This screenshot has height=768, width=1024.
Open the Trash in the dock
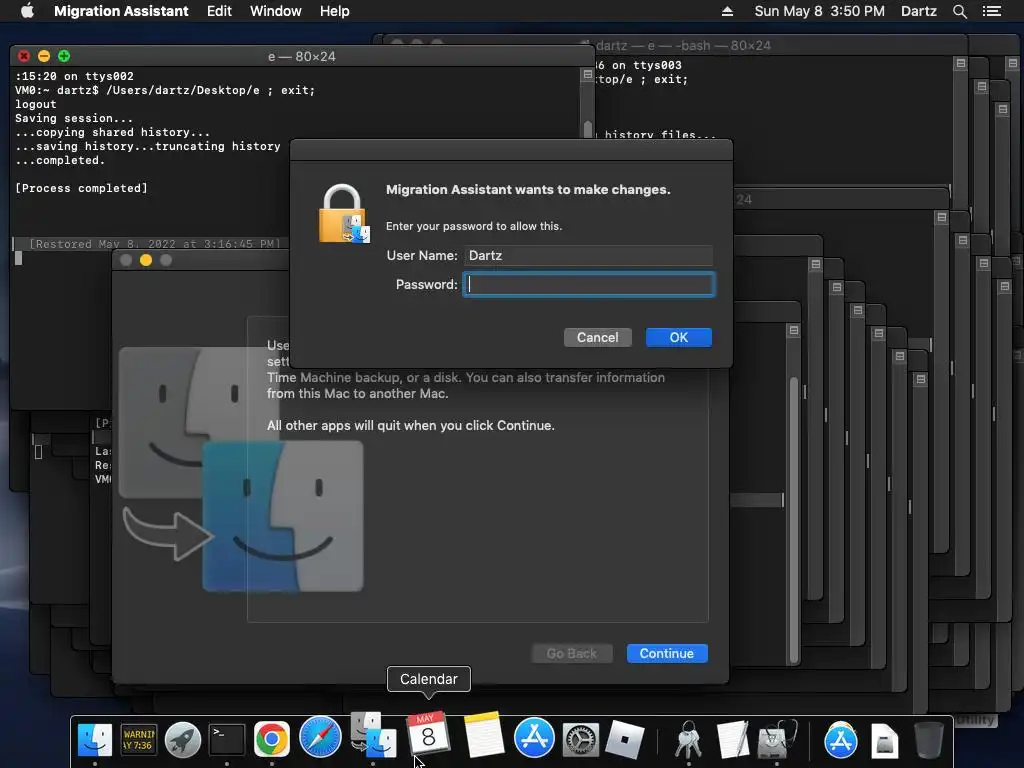click(928, 739)
